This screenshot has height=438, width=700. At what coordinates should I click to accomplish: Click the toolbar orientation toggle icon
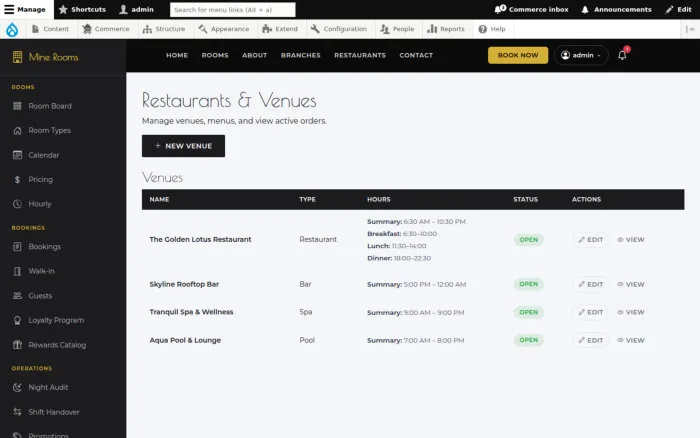tap(690, 29)
